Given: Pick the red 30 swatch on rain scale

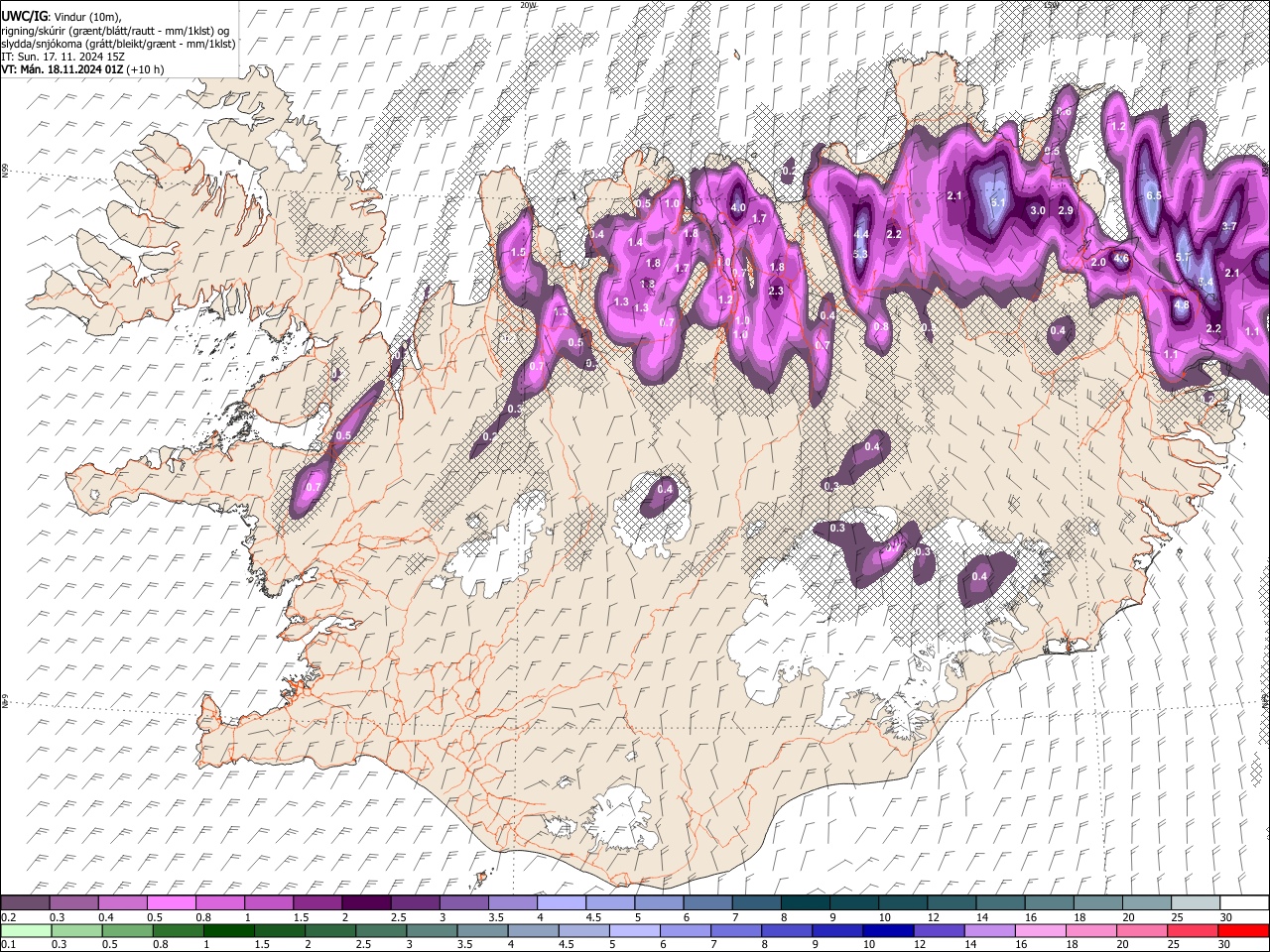Looking at the screenshot, I should click(1244, 930).
